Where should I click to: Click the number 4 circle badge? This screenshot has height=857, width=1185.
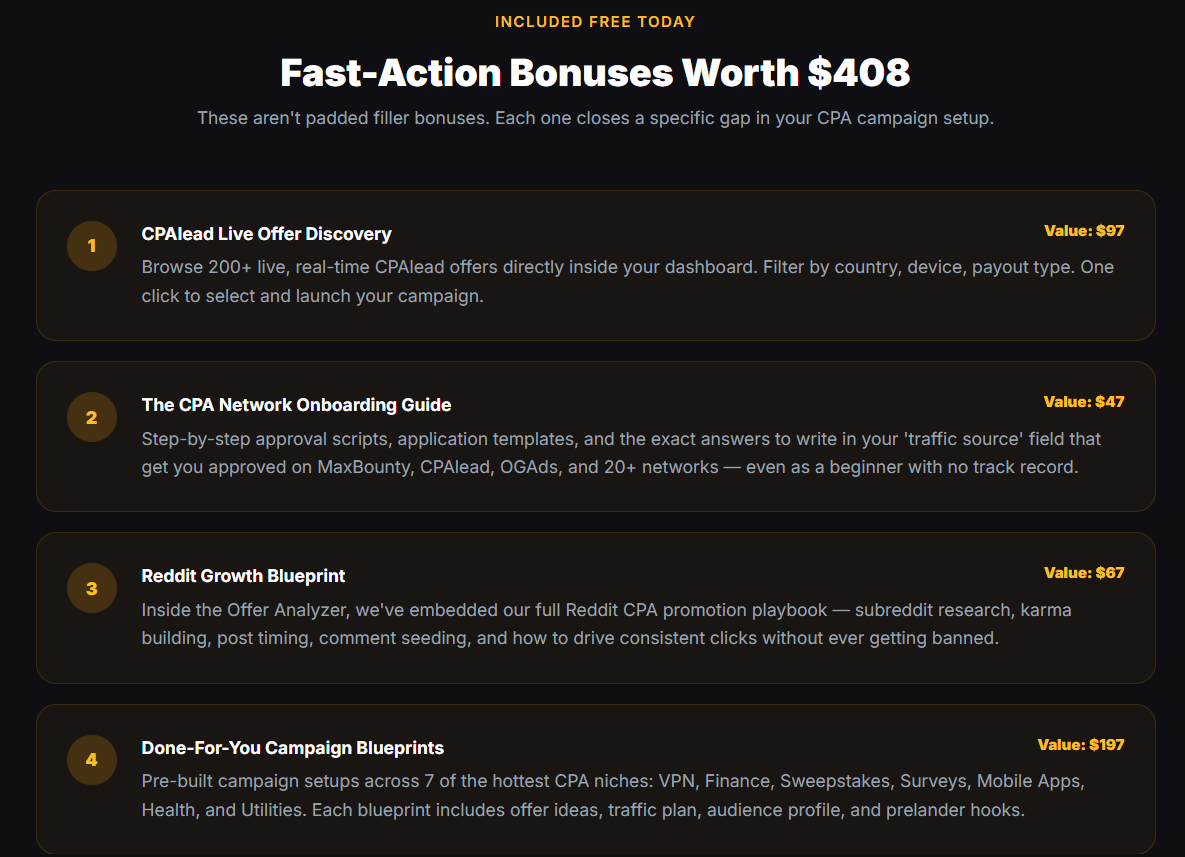91,760
